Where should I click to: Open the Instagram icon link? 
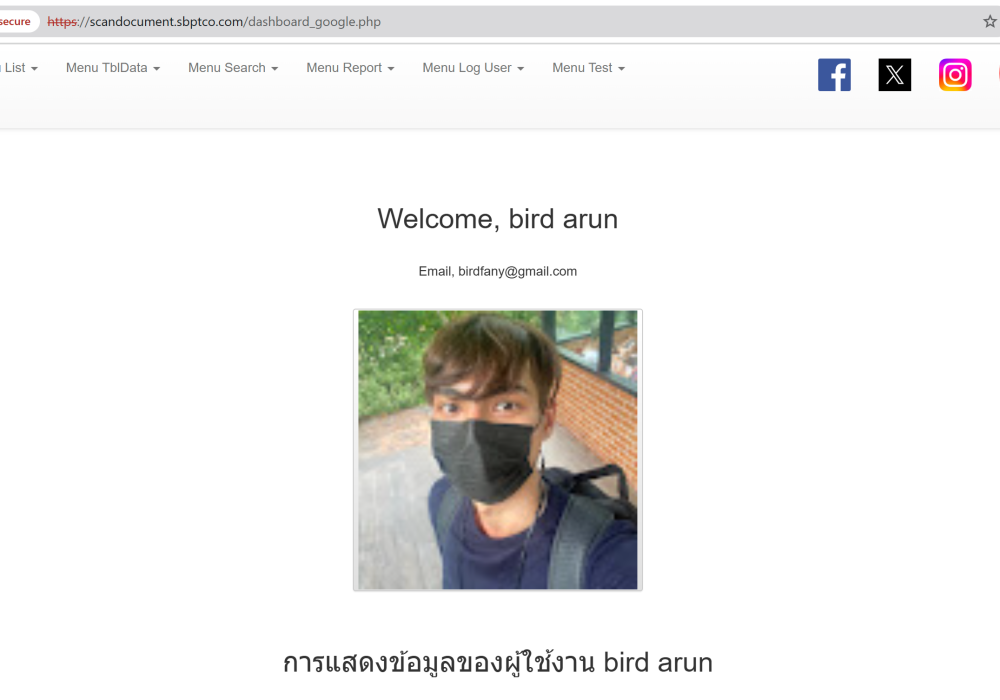pos(955,75)
